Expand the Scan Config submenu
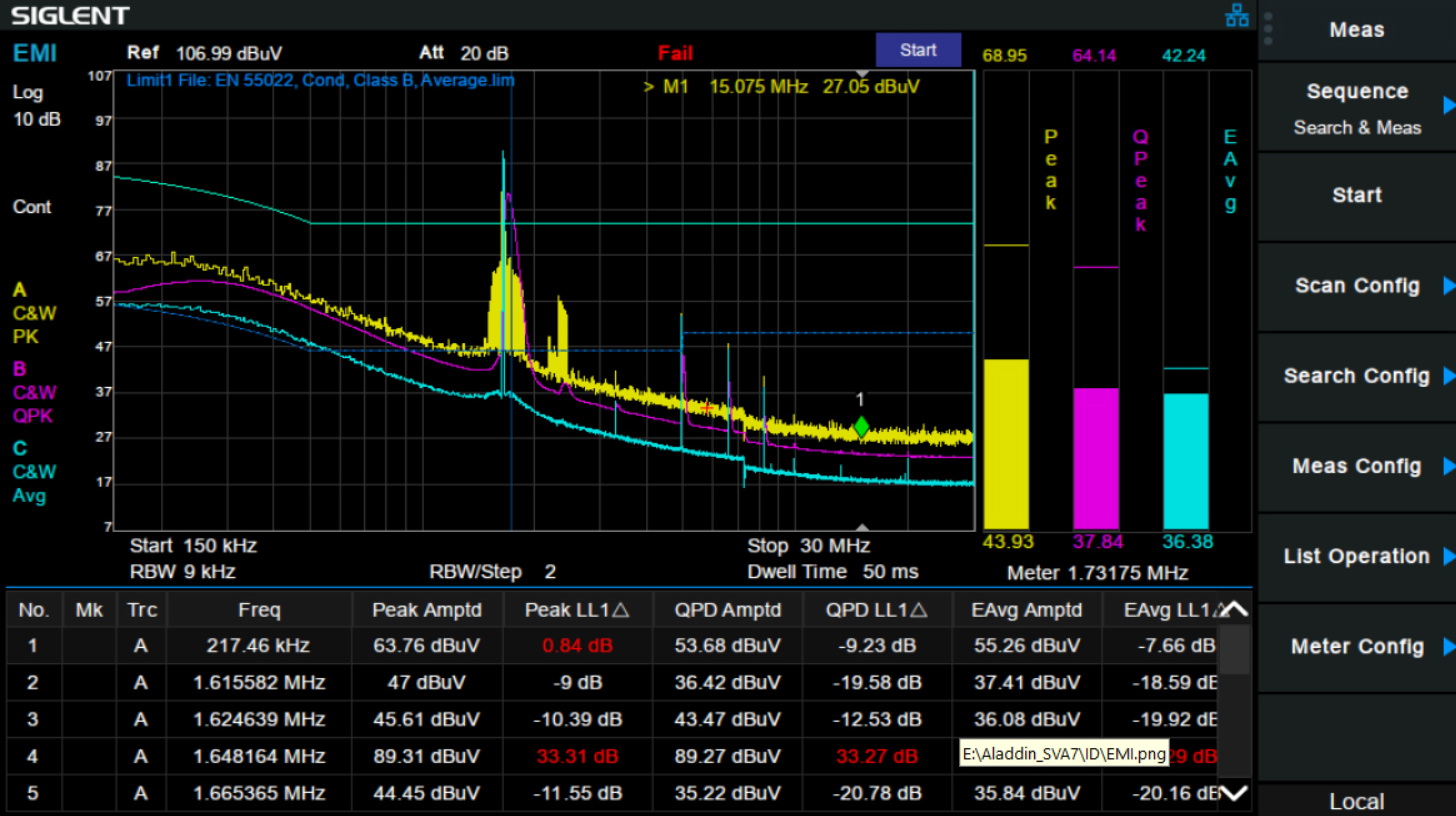The width and height of the screenshot is (1456, 816). pyautogui.click(x=1356, y=286)
